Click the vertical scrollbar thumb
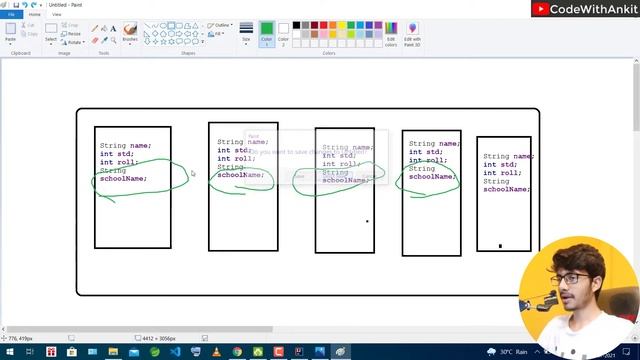This screenshot has width=640, height=360. click(636, 98)
